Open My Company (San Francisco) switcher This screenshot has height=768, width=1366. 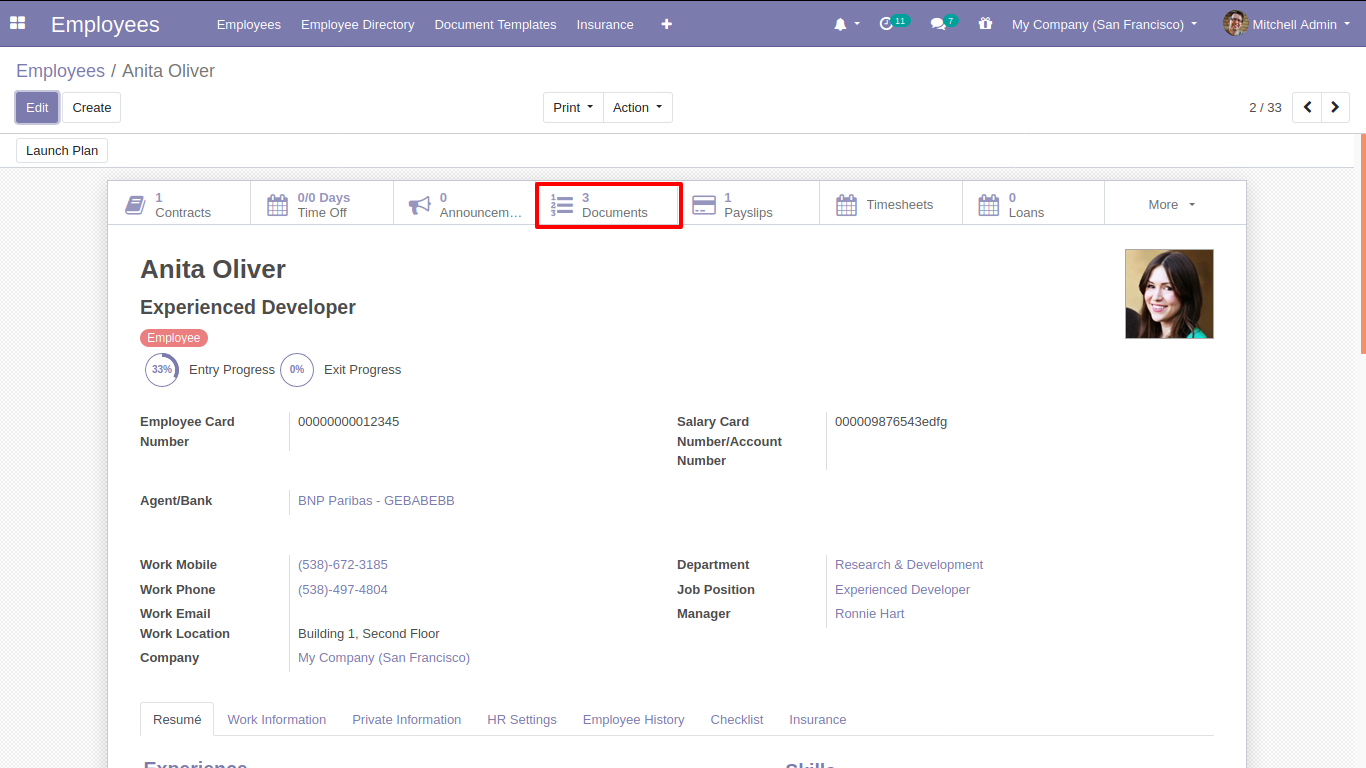coord(1104,24)
